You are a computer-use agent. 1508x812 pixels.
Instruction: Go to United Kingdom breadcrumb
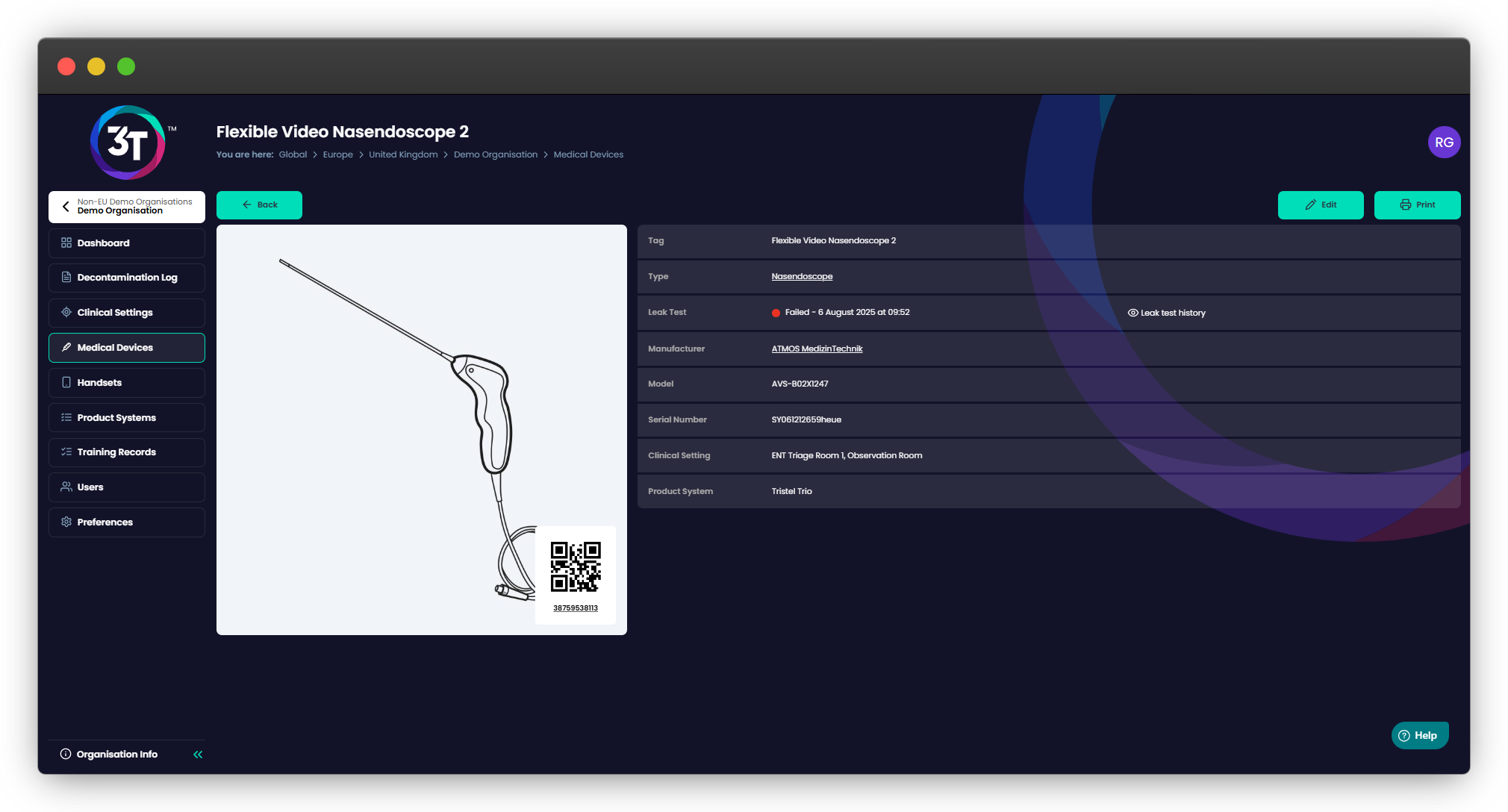(x=403, y=154)
